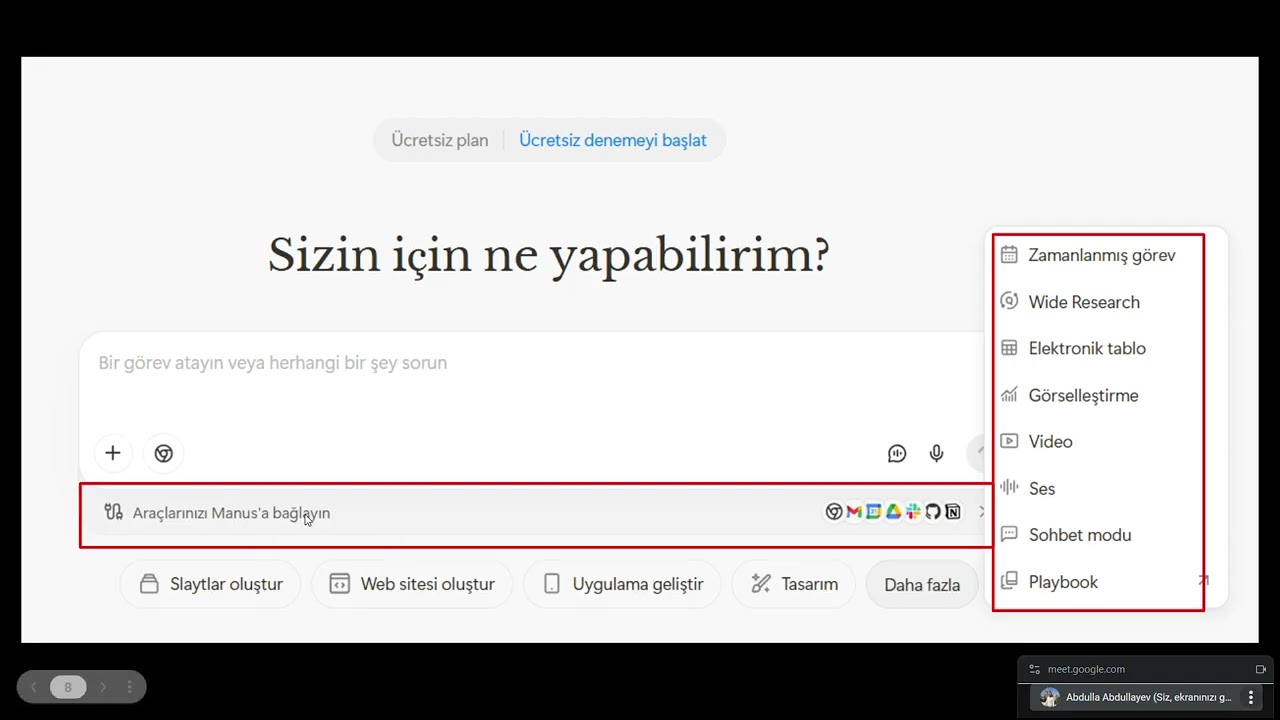Click the Google Drive connector icon
Screen dimensions: 1280x720
coord(893,512)
